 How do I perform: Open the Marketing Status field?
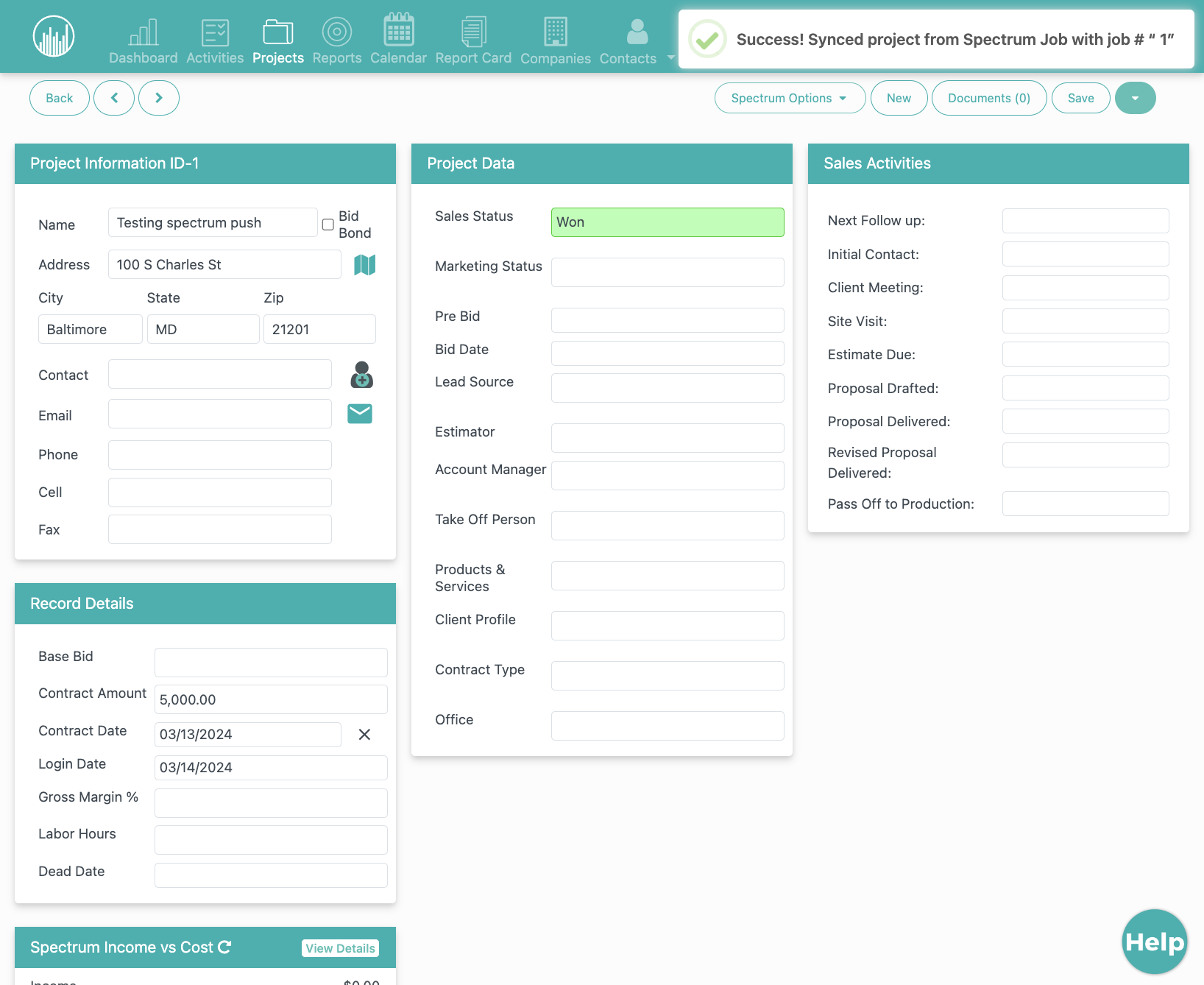point(667,272)
